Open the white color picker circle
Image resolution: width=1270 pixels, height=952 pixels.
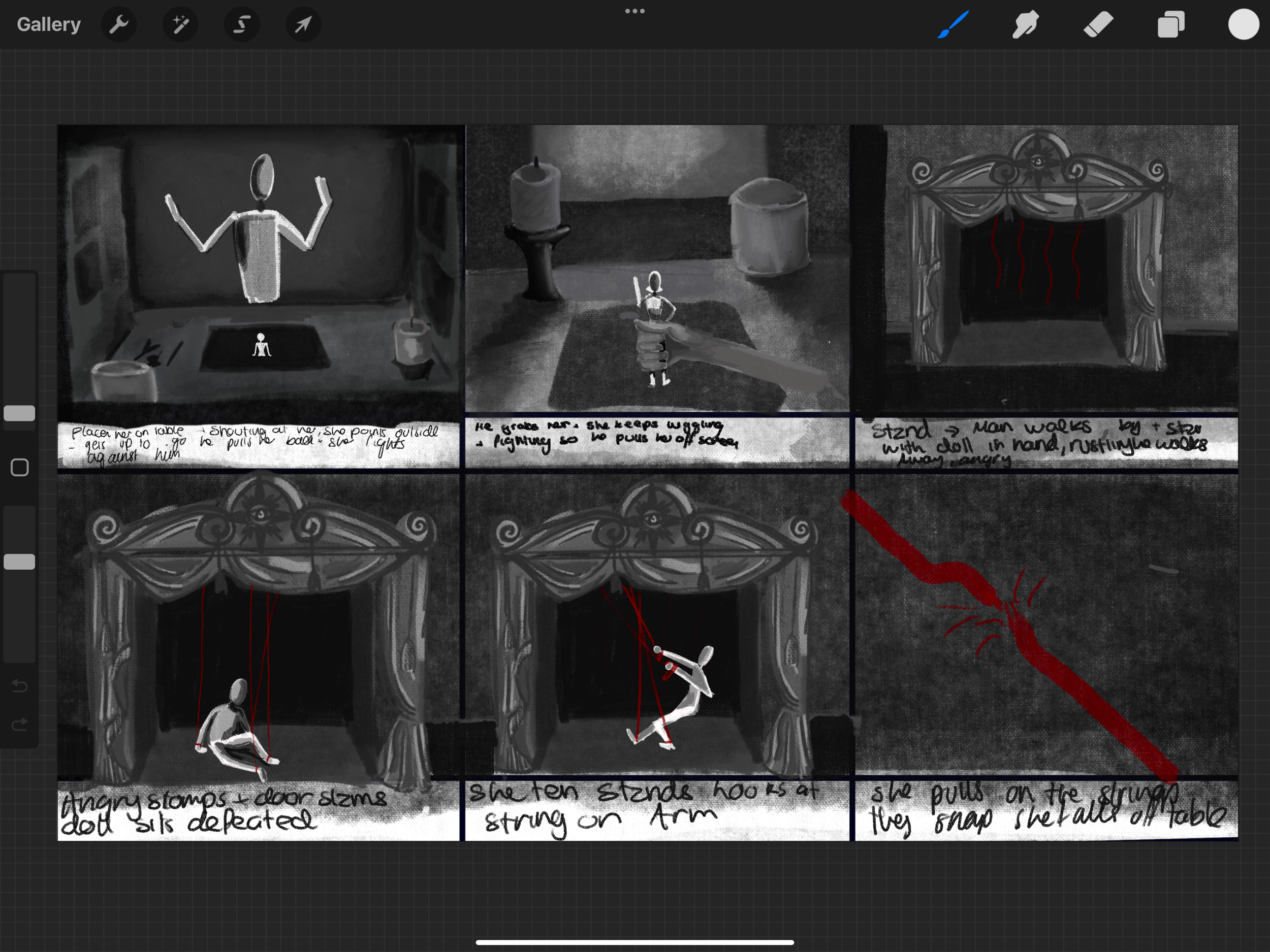point(1243,25)
